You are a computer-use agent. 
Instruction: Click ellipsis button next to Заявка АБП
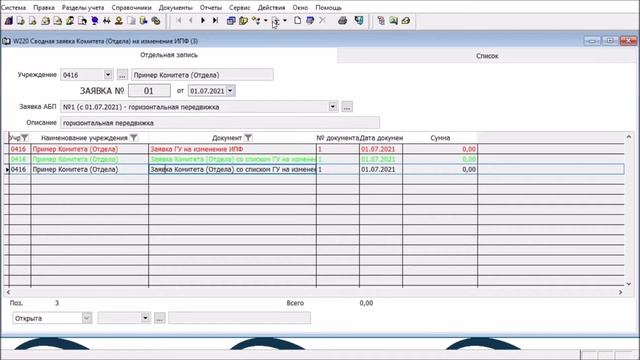(x=347, y=107)
